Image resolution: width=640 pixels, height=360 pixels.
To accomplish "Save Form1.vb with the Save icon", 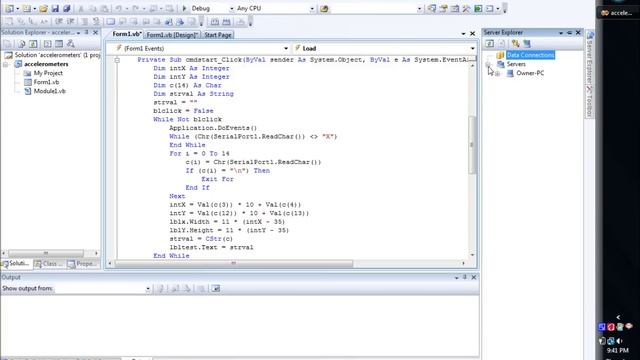I will pyautogui.click(x=55, y=8).
